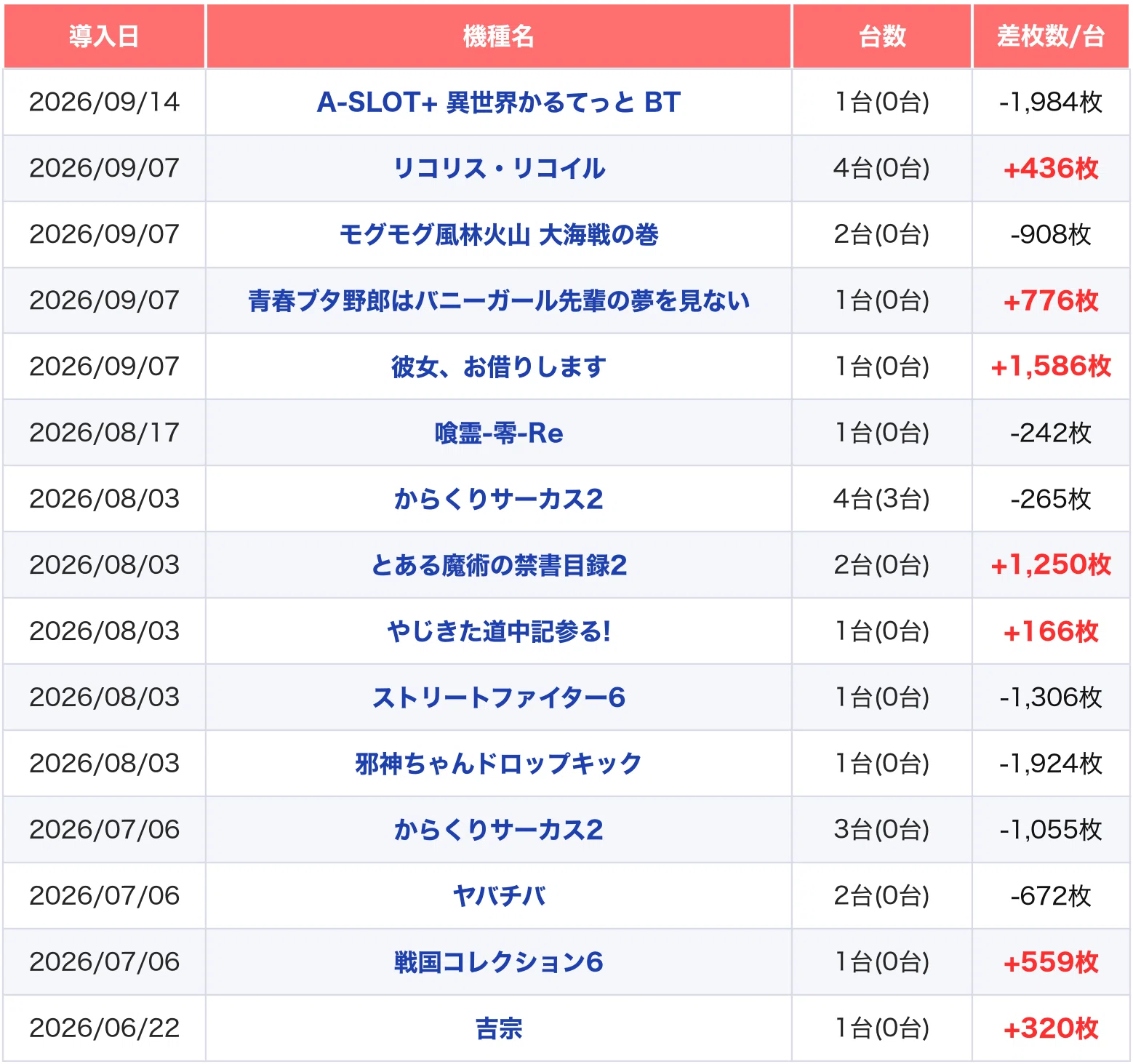This screenshot has width=1133, height=1064.
Task: Open the 喰霊-零-Re machine link
Action: 499,433
